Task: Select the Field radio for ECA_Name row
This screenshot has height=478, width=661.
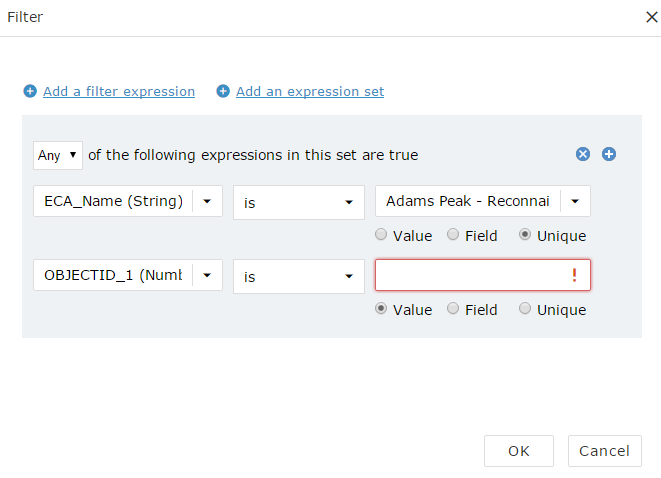Action: 453,235
